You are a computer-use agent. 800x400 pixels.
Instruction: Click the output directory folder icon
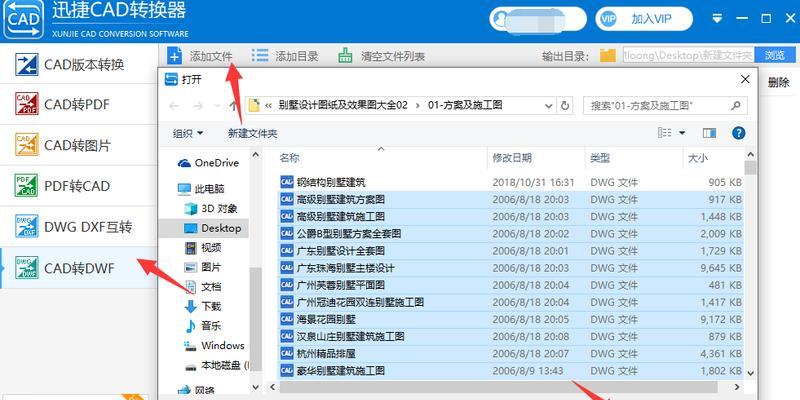pos(608,56)
